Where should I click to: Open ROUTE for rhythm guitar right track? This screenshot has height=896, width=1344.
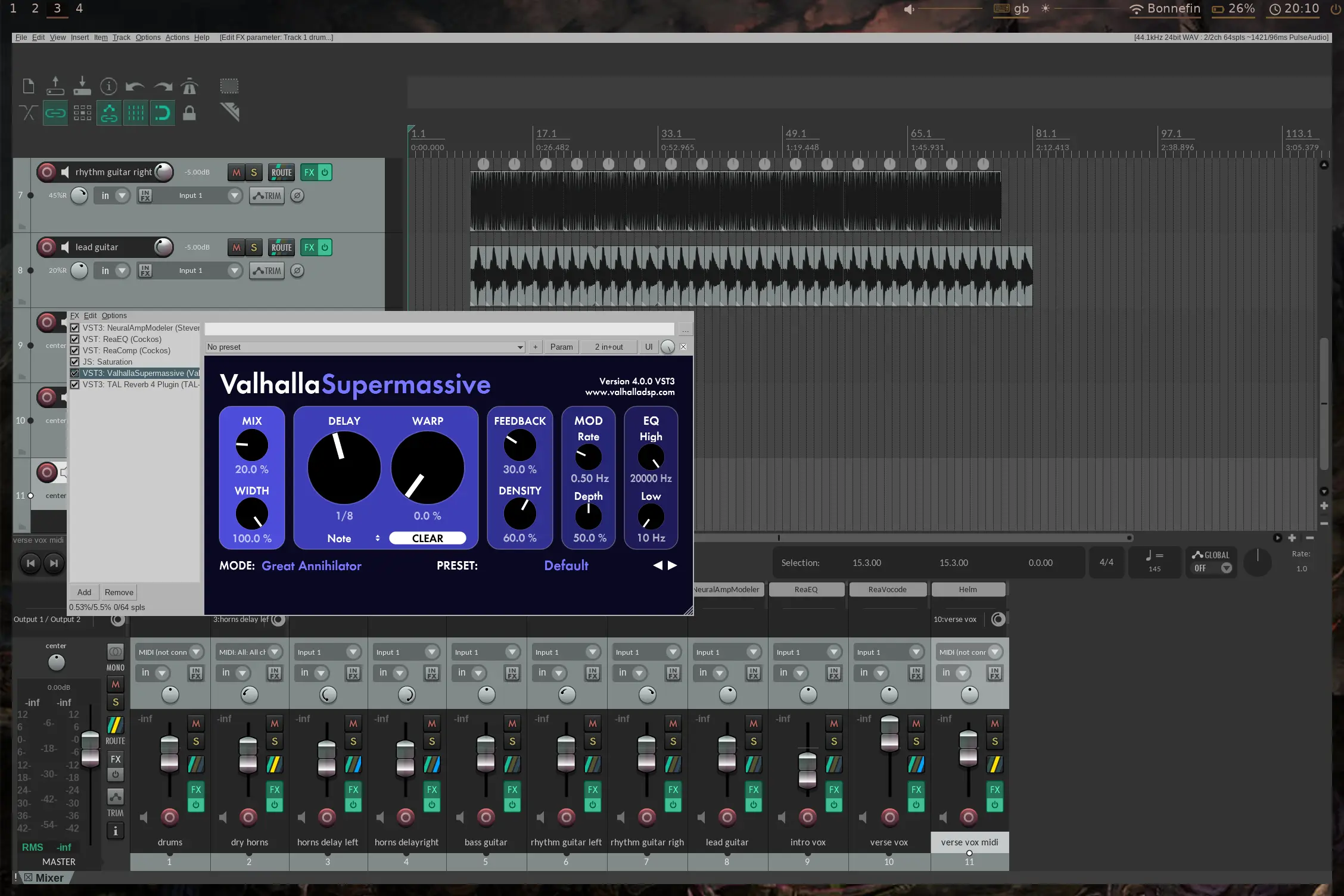pos(282,173)
